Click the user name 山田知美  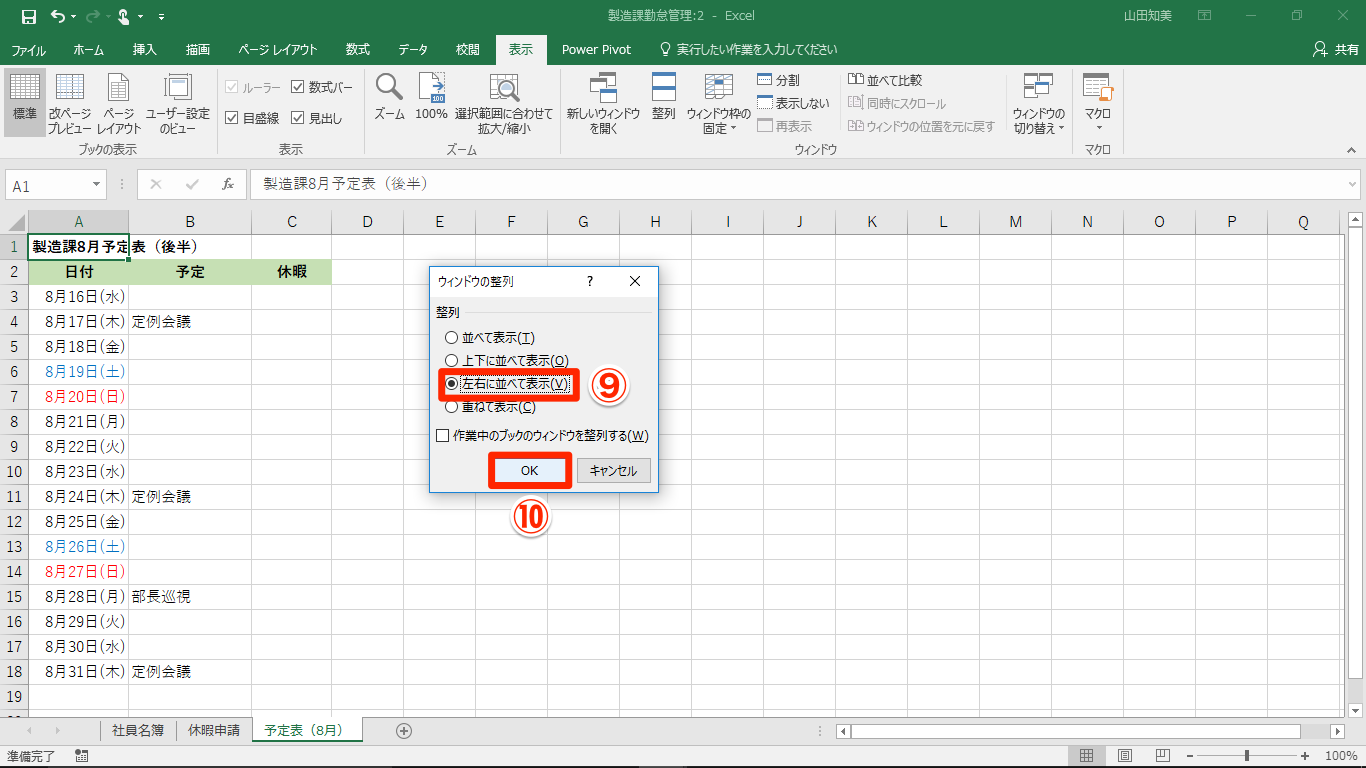click(x=1149, y=16)
